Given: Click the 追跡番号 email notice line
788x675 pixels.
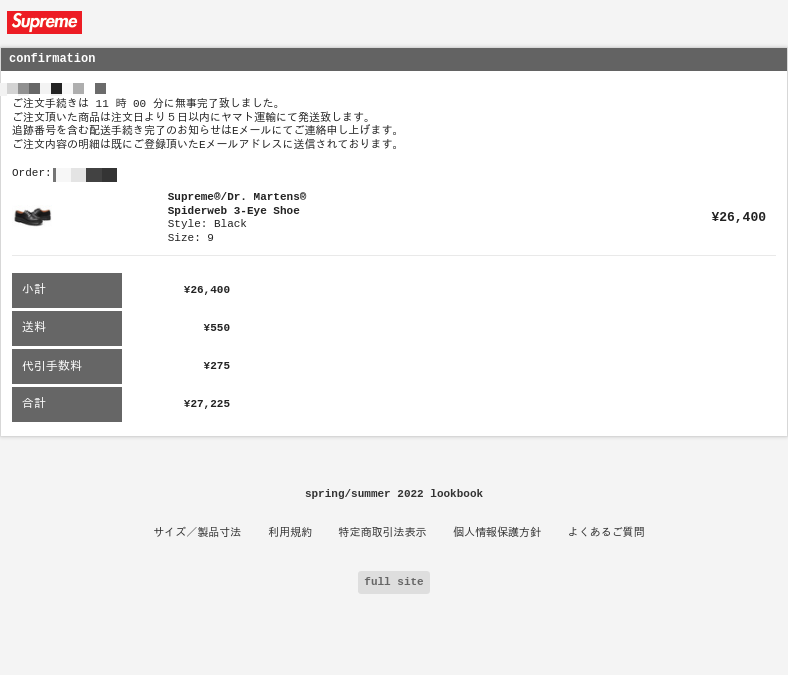Looking at the screenshot, I should [x=206, y=131].
